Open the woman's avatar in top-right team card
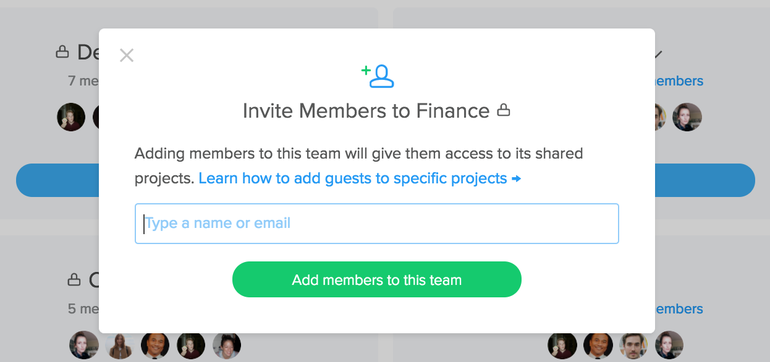The height and width of the screenshot is (362, 770). (x=687, y=117)
